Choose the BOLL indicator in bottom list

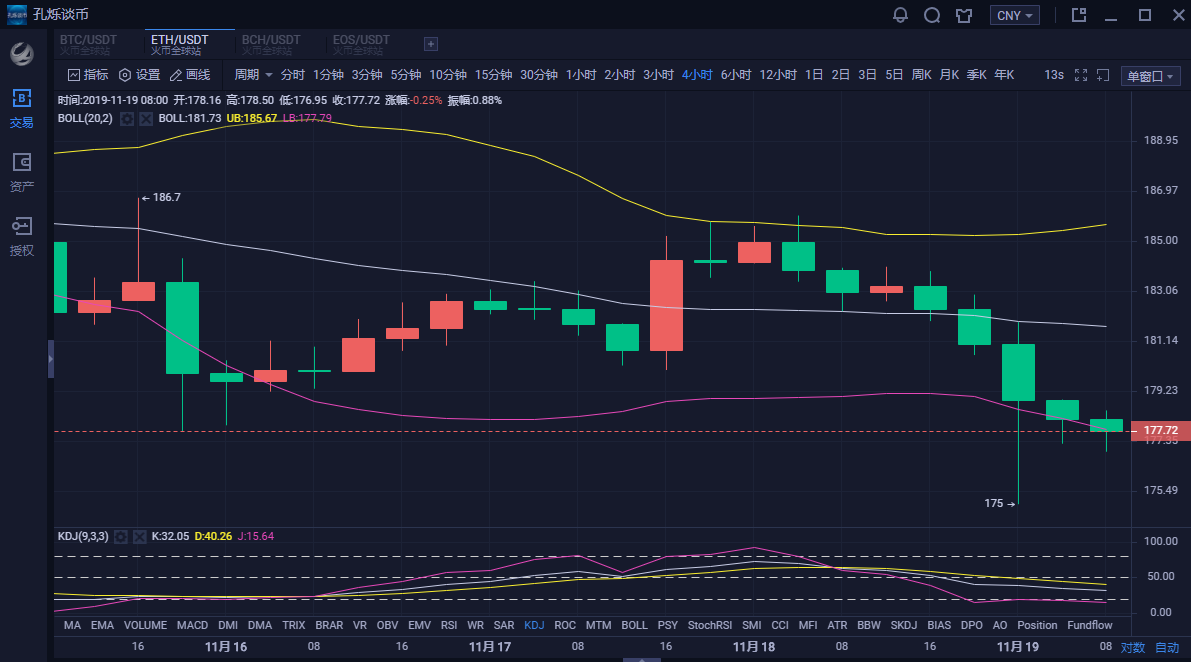(x=634, y=626)
